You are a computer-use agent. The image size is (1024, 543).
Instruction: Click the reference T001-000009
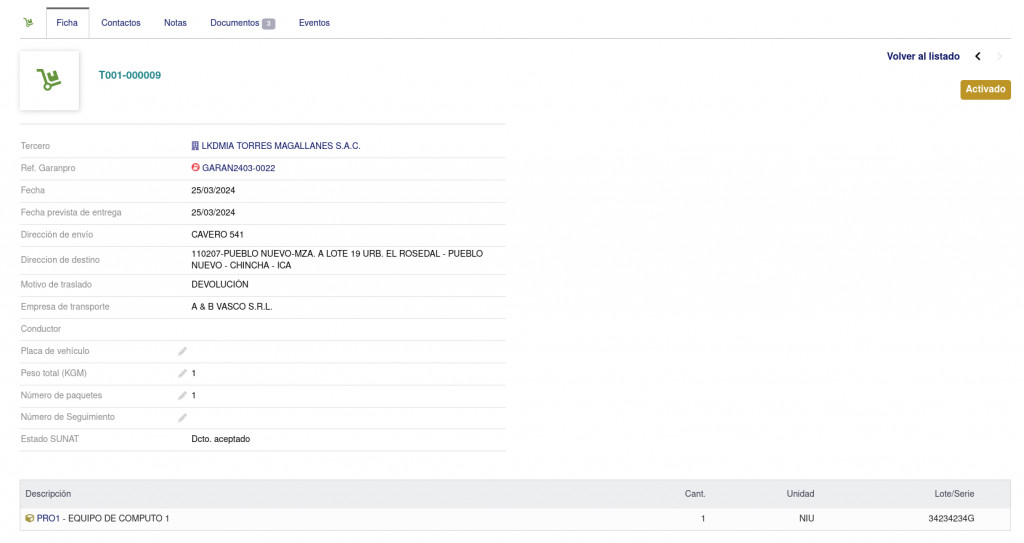tap(129, 75)
